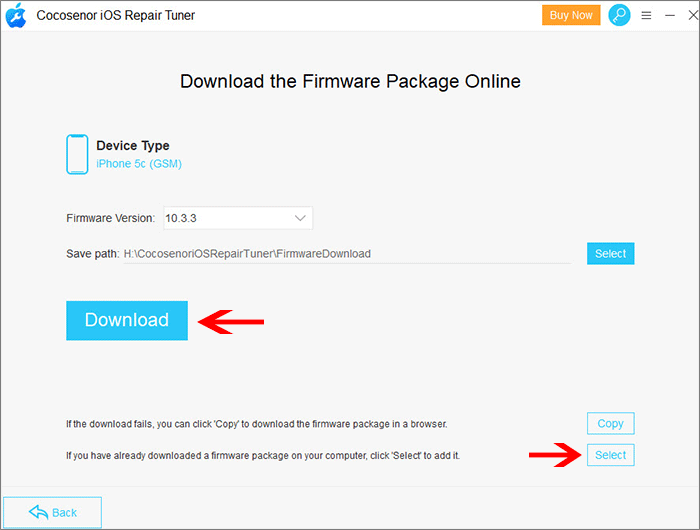This screenshot has width=700, height=530.
Task: Select an already downloaded firmware package
Action: (x=610, y=455)
